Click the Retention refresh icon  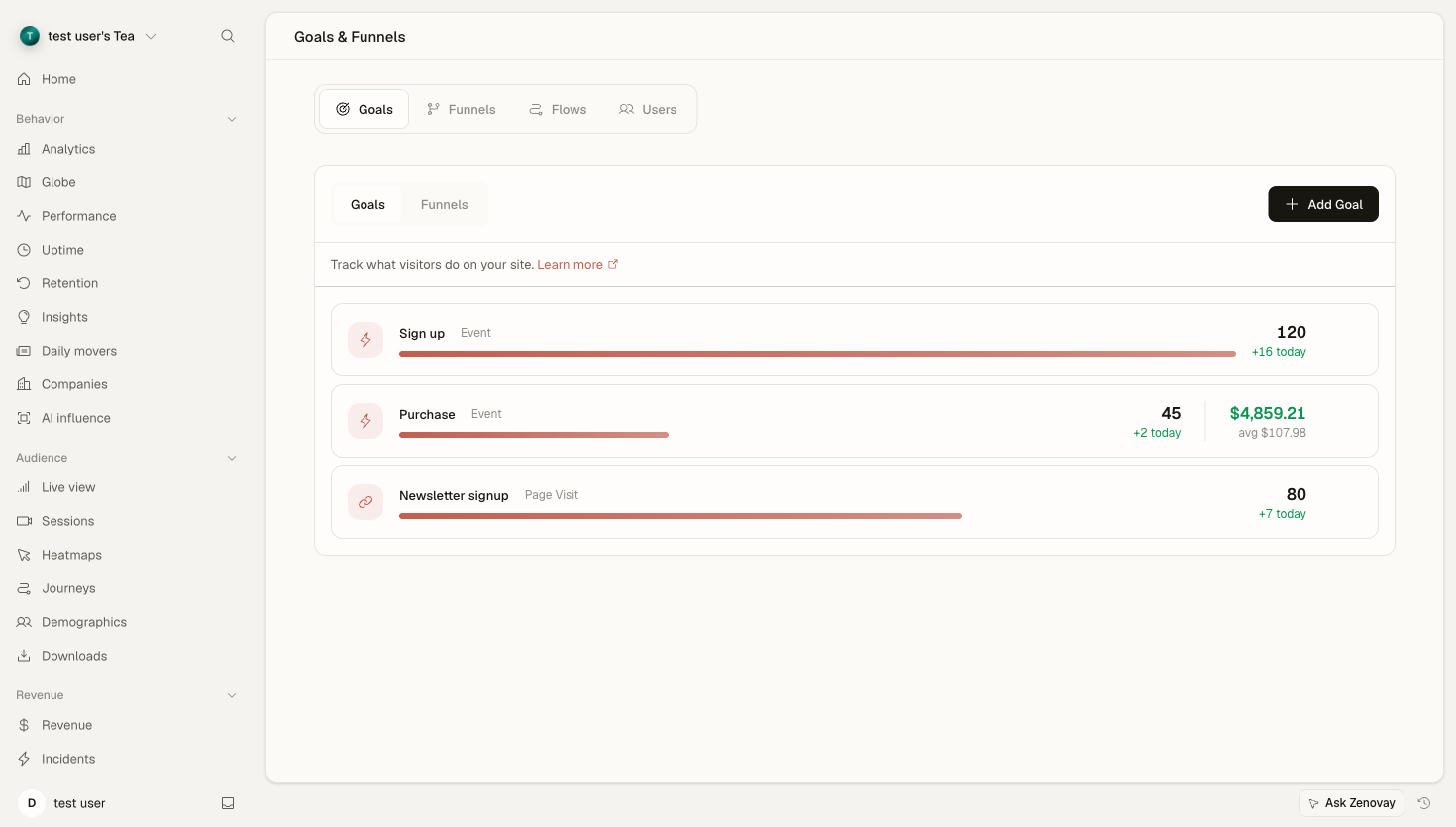(x=24, y=283)
